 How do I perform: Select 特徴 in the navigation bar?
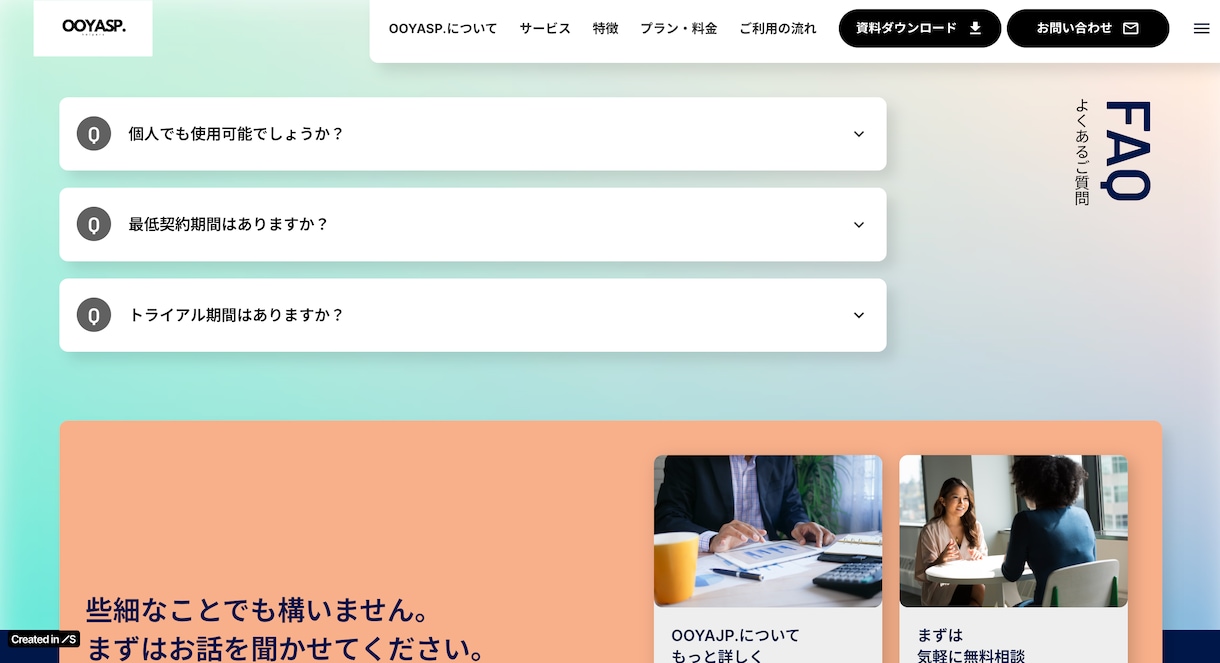605,28
